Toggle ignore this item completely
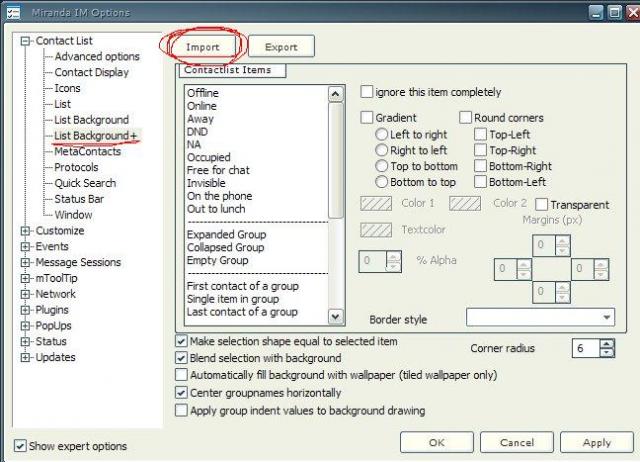 coord(367,92)
